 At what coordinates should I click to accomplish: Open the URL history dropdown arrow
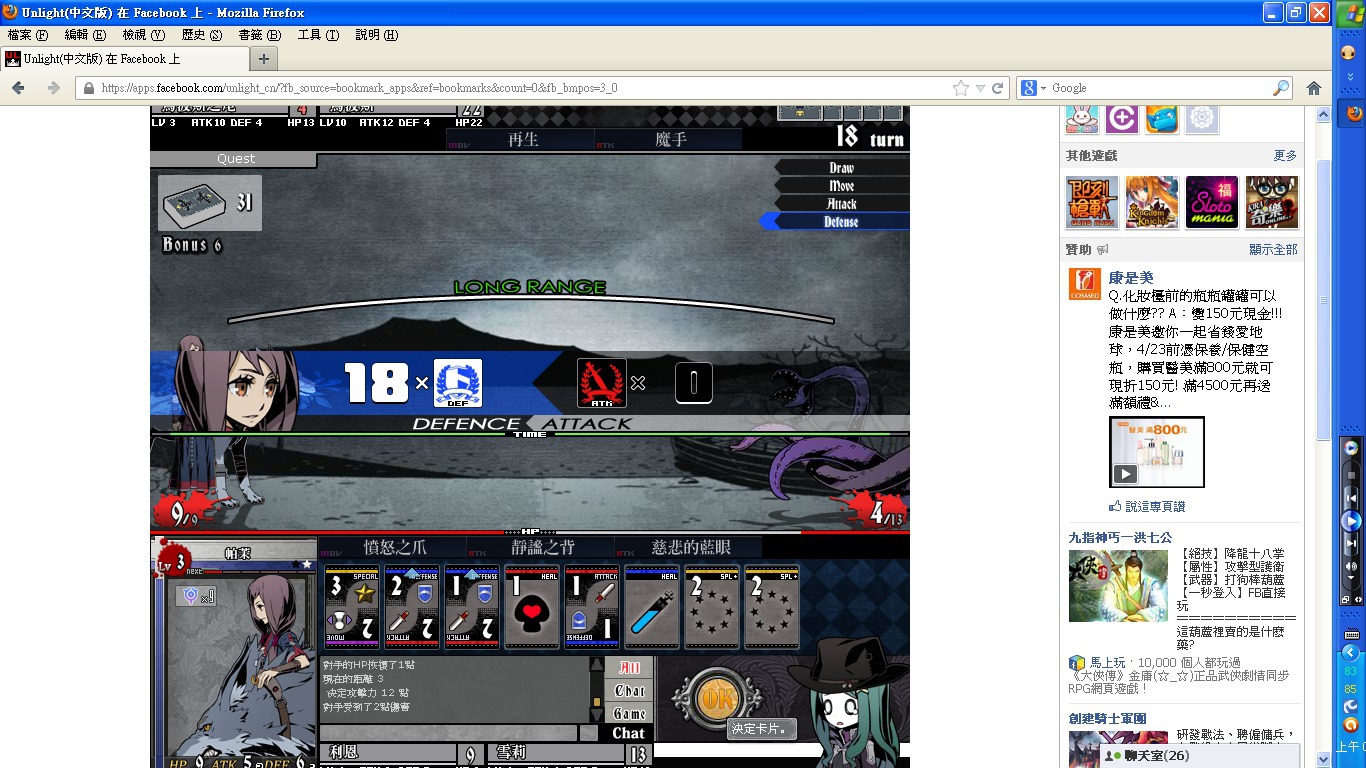pyautogui.click(x=980, y=88)
